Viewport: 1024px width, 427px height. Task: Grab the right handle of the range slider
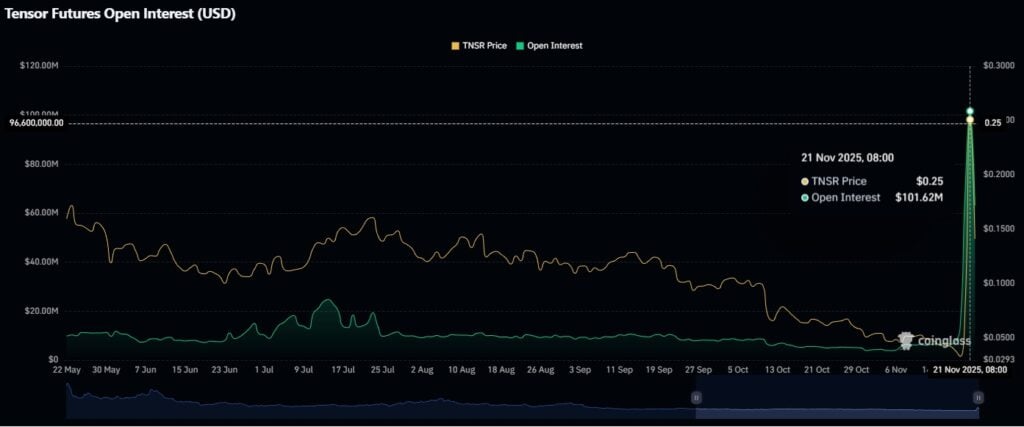pyautogui.click(x=977, y=398)
